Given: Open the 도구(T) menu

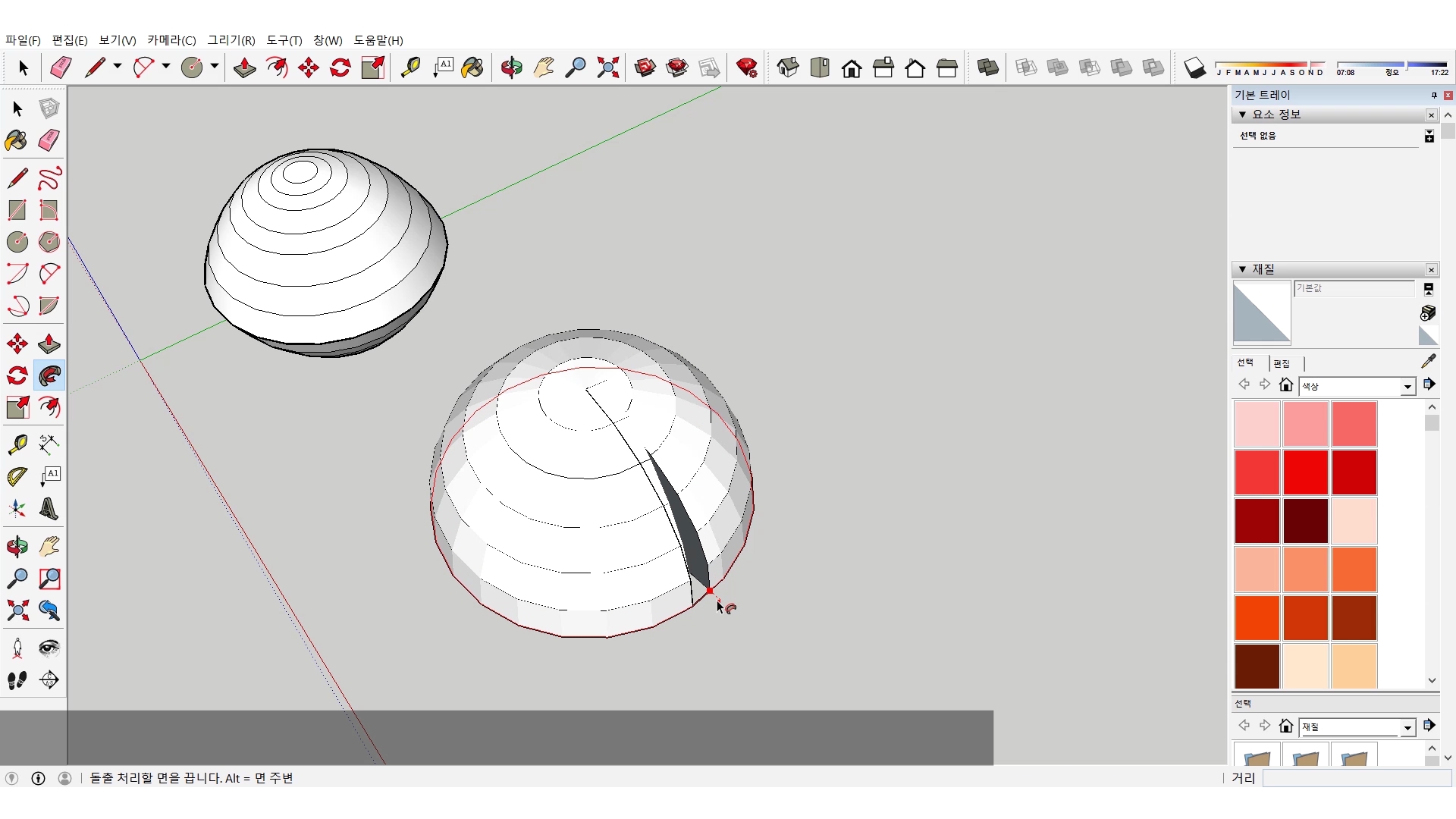Looking at the screenshot, I should tap(284, 40).
